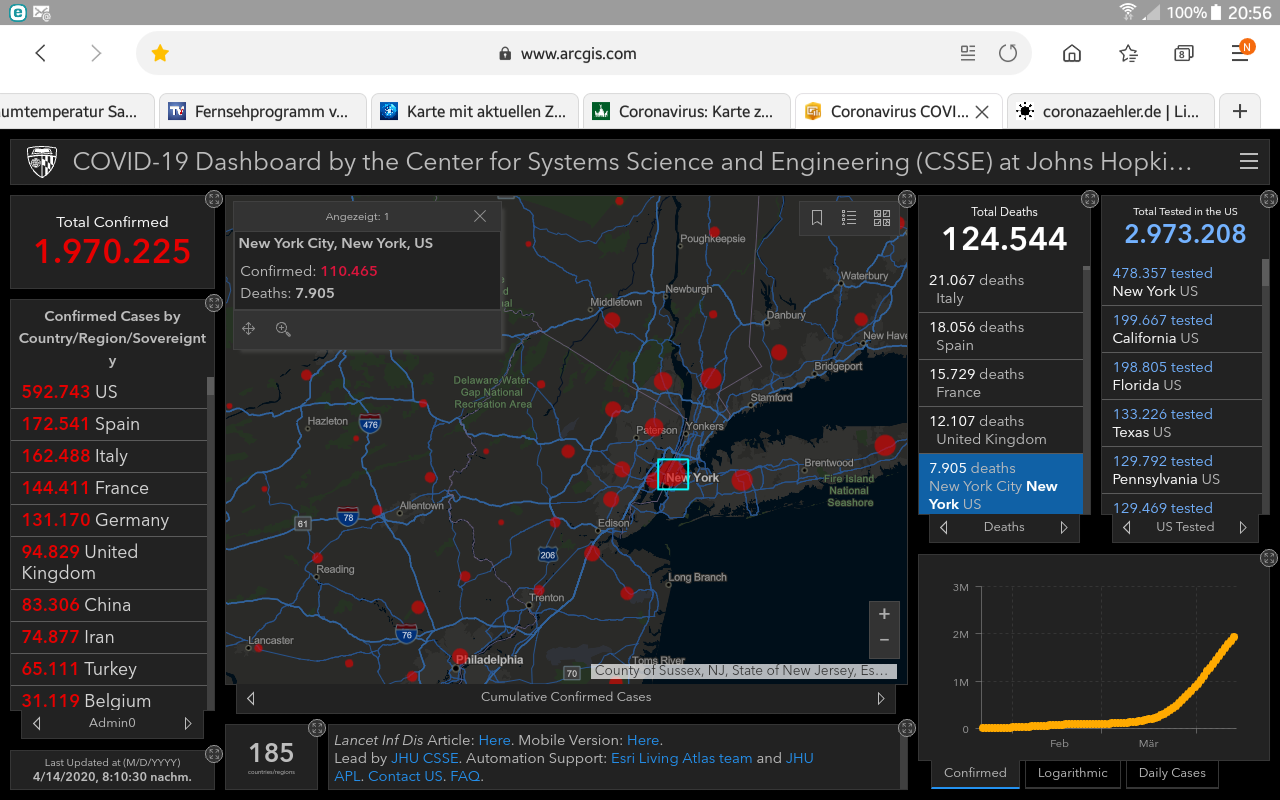Expand the Total Tested in US panel

1268,199
